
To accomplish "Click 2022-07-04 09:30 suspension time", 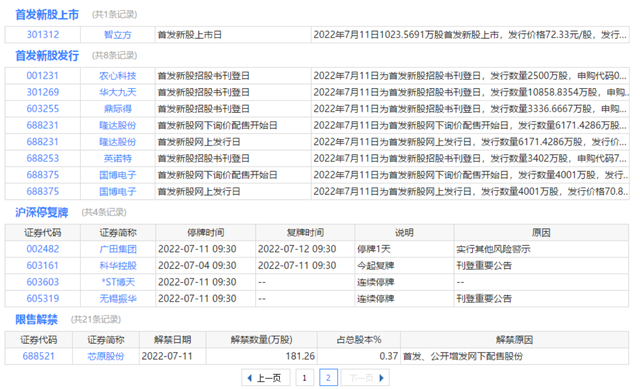I will (x=197, y=266).
